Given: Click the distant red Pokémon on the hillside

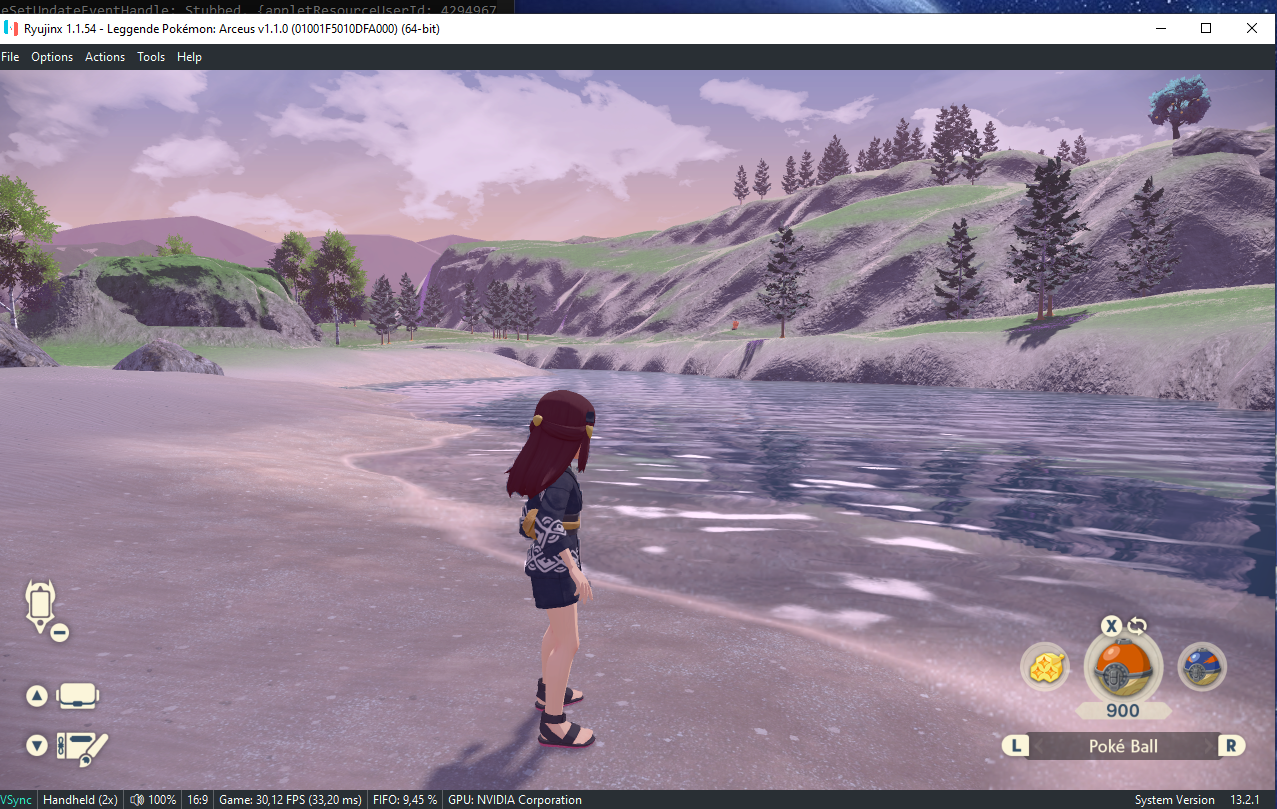Looking at the screenshot, I should [736, 324].
